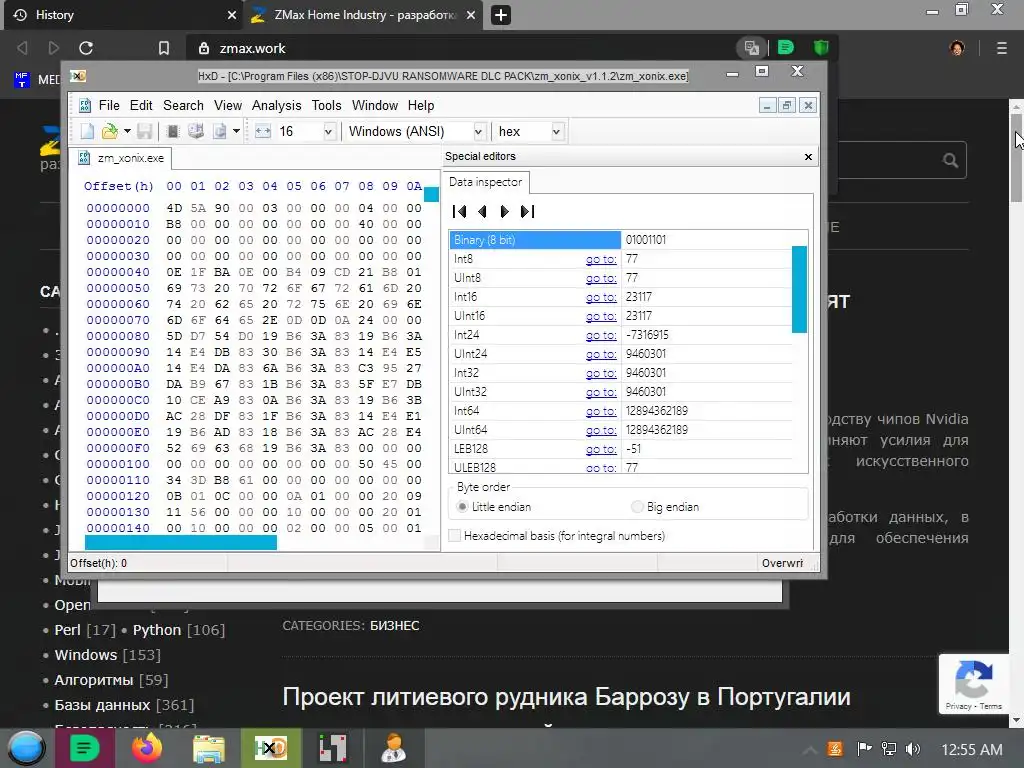Click the Open file folder icon in HxD
This screenshot has height=768, width=1024.
(109, 131)
